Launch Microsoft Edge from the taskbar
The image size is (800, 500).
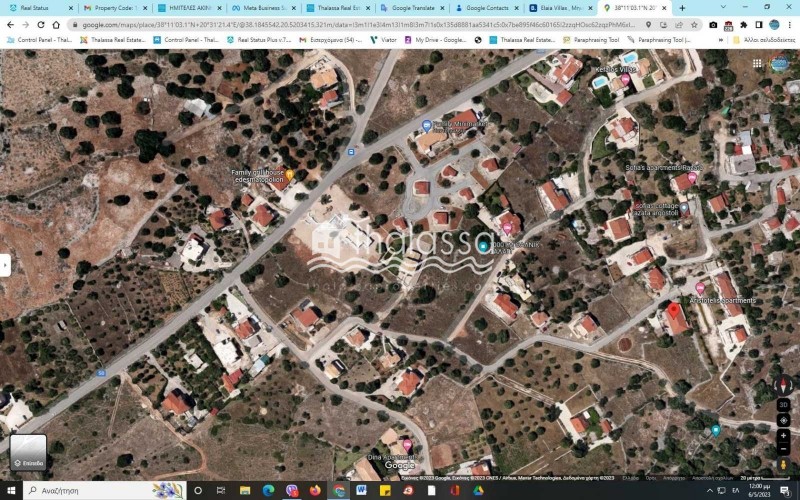click(268, 491)
